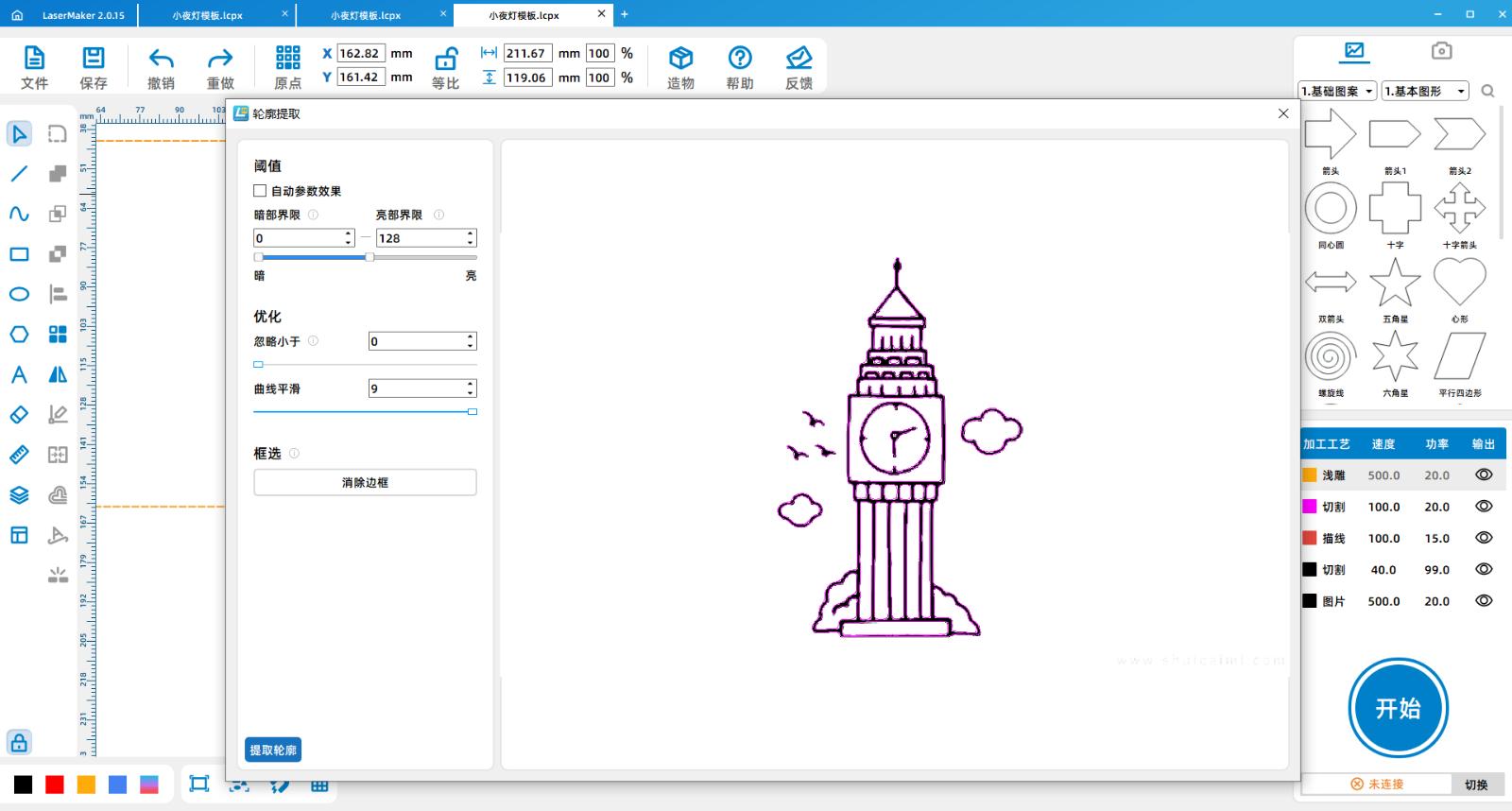Image resolution: width=1512 pixels, height=811 pixels.
Task: Open the camera panel icon
Action: point(1441,51)
